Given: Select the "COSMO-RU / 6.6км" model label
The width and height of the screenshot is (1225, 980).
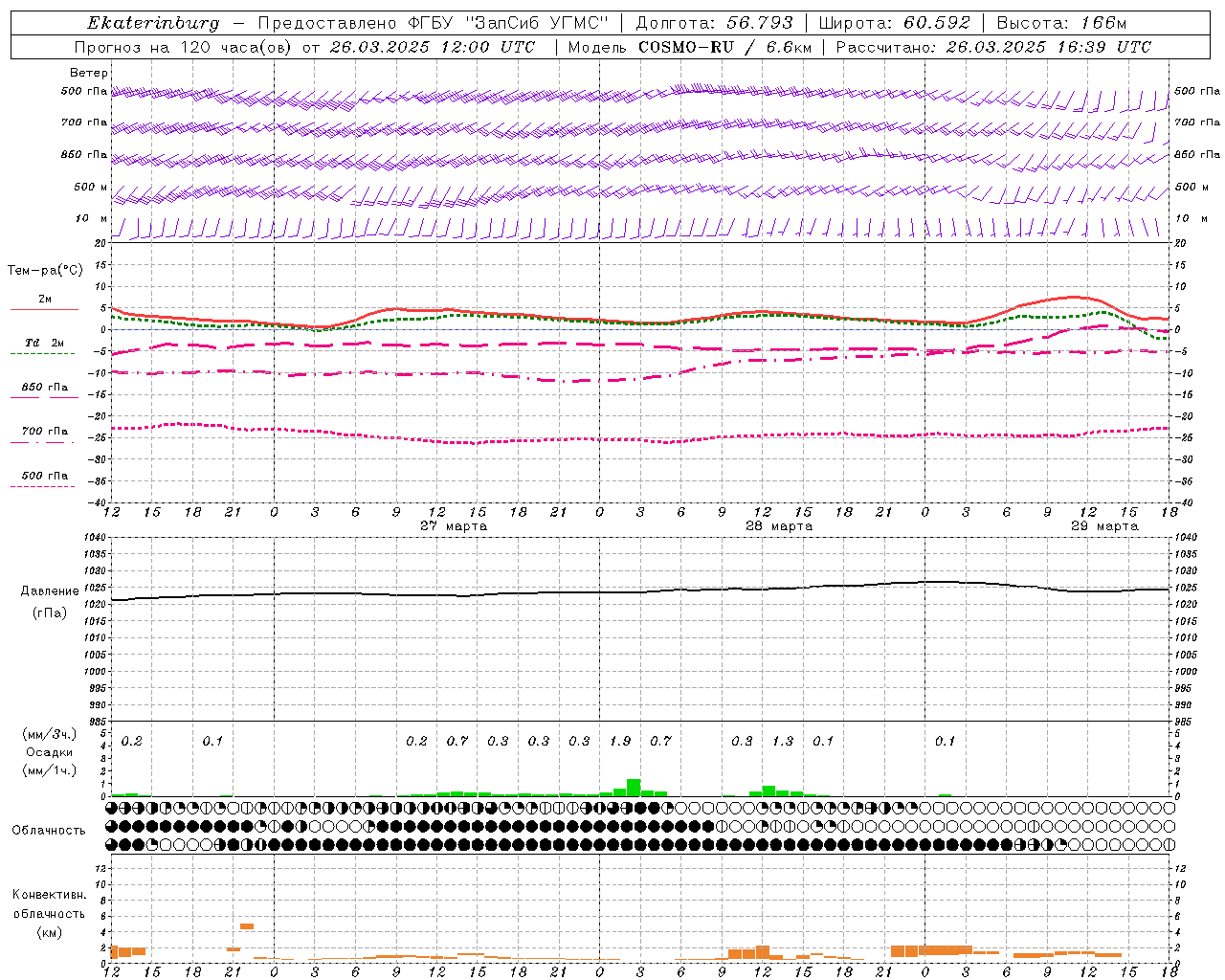Looking at the screenshot, I should [x=726, y=47].
